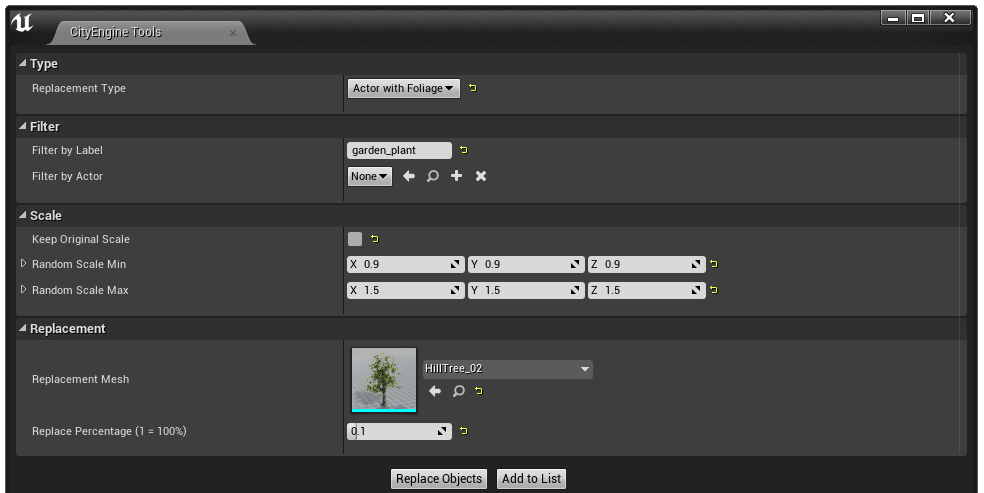The width and height of the screenshot is (984, 493).
Task: Reset Filter by Label to default
Action: [464, 150]
